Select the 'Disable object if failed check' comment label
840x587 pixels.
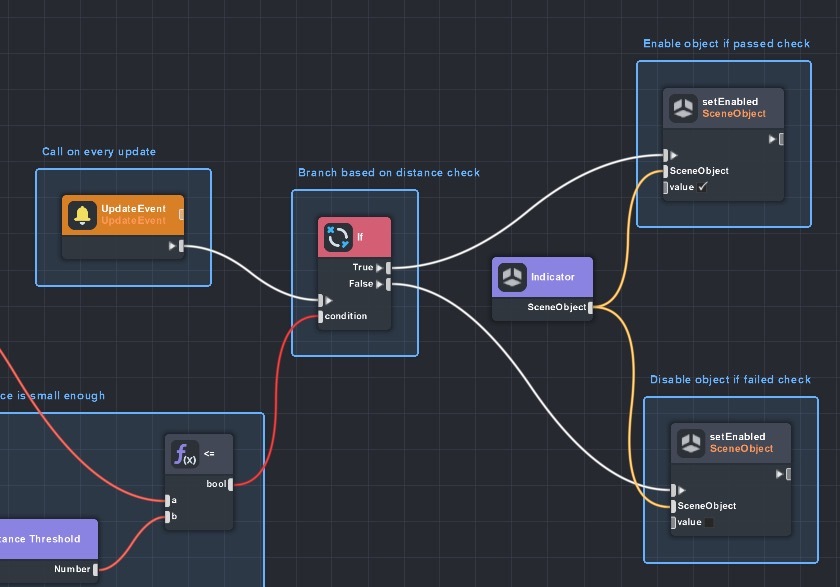click(730, 380)
